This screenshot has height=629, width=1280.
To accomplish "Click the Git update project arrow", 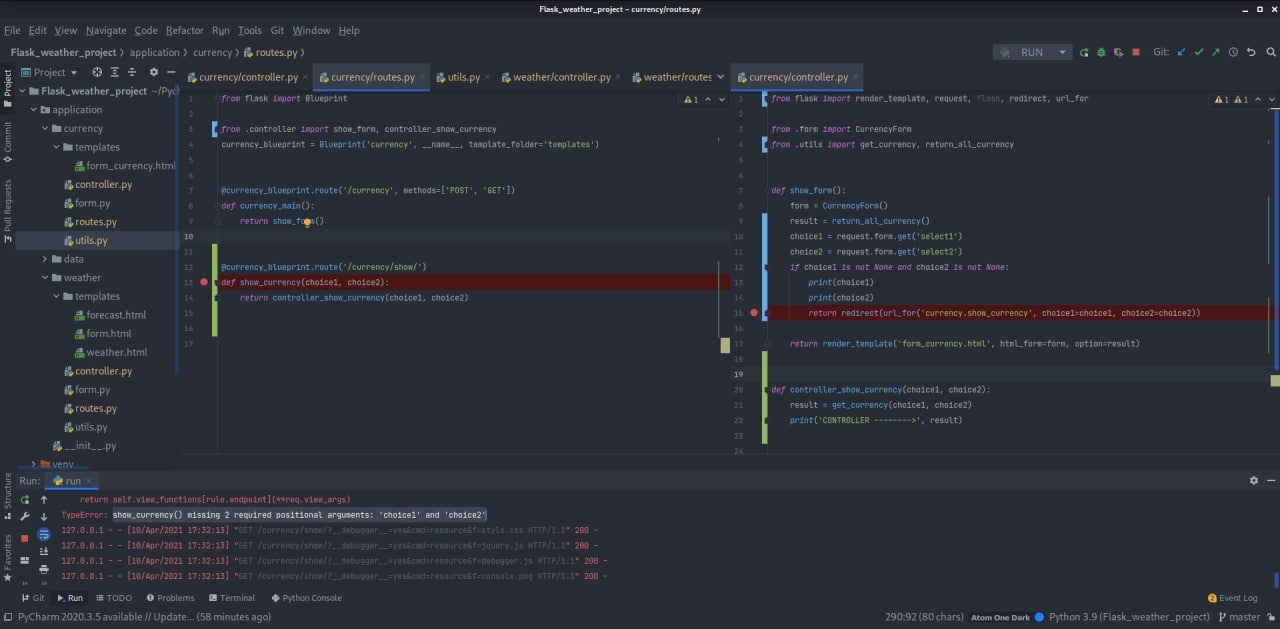I will (1182, 52).
